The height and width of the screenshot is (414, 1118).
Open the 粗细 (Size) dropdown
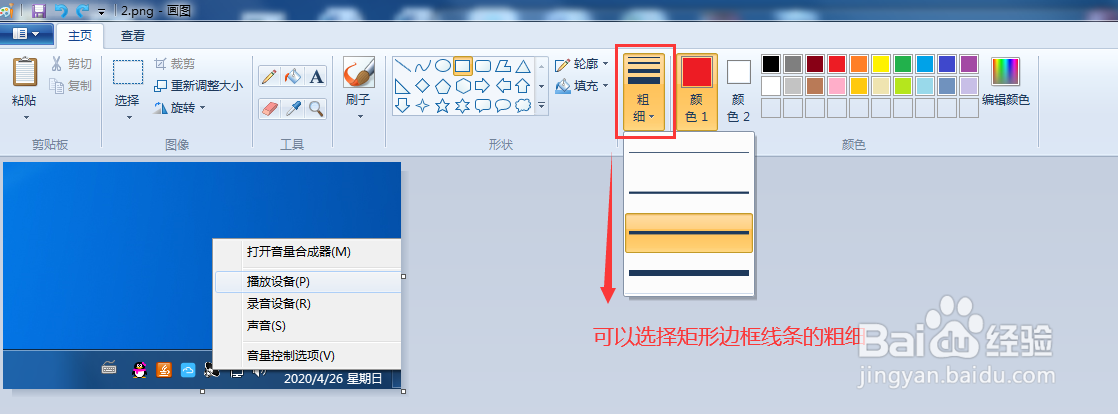(x=644, y=92)
